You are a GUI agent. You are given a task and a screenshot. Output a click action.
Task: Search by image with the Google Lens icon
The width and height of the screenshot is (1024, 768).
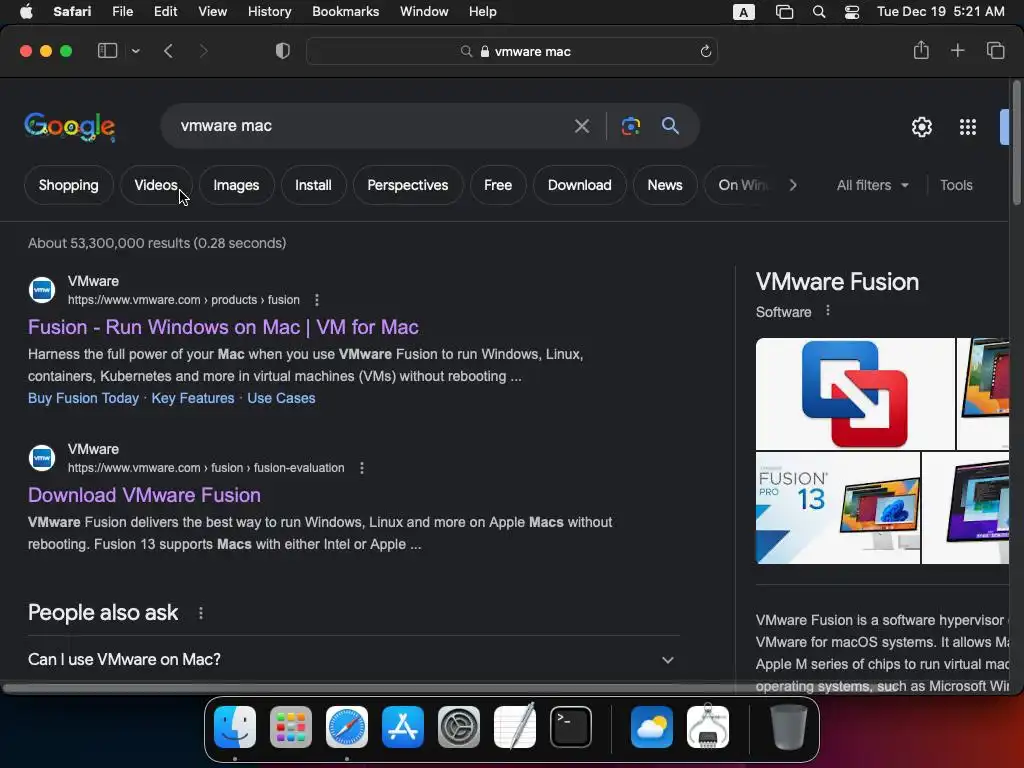[631, 126]
